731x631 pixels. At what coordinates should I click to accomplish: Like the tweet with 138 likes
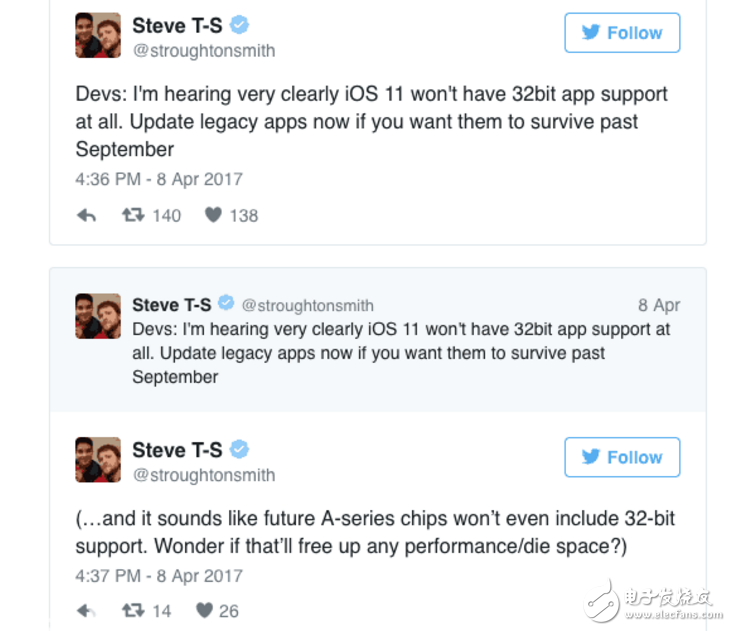pyautogui.click(x=213, y=215)
